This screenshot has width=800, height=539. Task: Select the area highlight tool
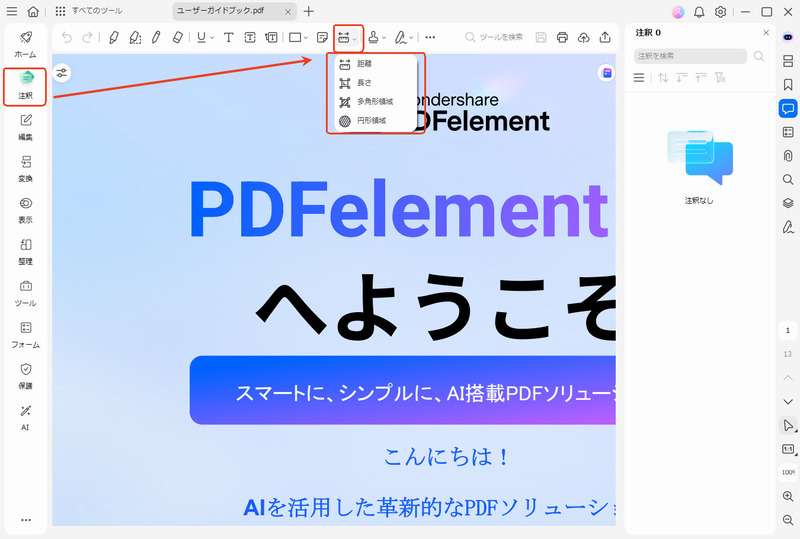coord(135,37)
